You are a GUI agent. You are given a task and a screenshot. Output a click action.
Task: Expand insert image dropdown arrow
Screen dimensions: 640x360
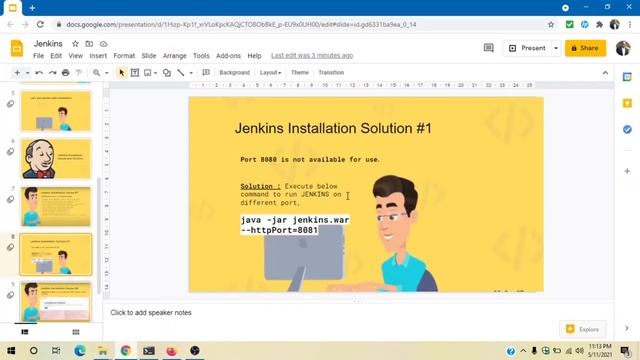click(x=156, y=73)
